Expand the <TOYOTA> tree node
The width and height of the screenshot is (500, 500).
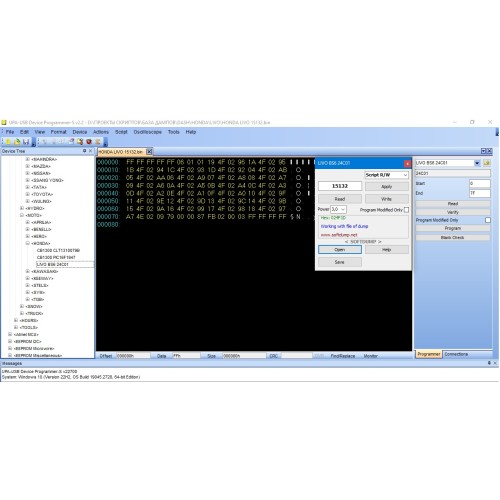pyautogui.click(x=28, y=194)
